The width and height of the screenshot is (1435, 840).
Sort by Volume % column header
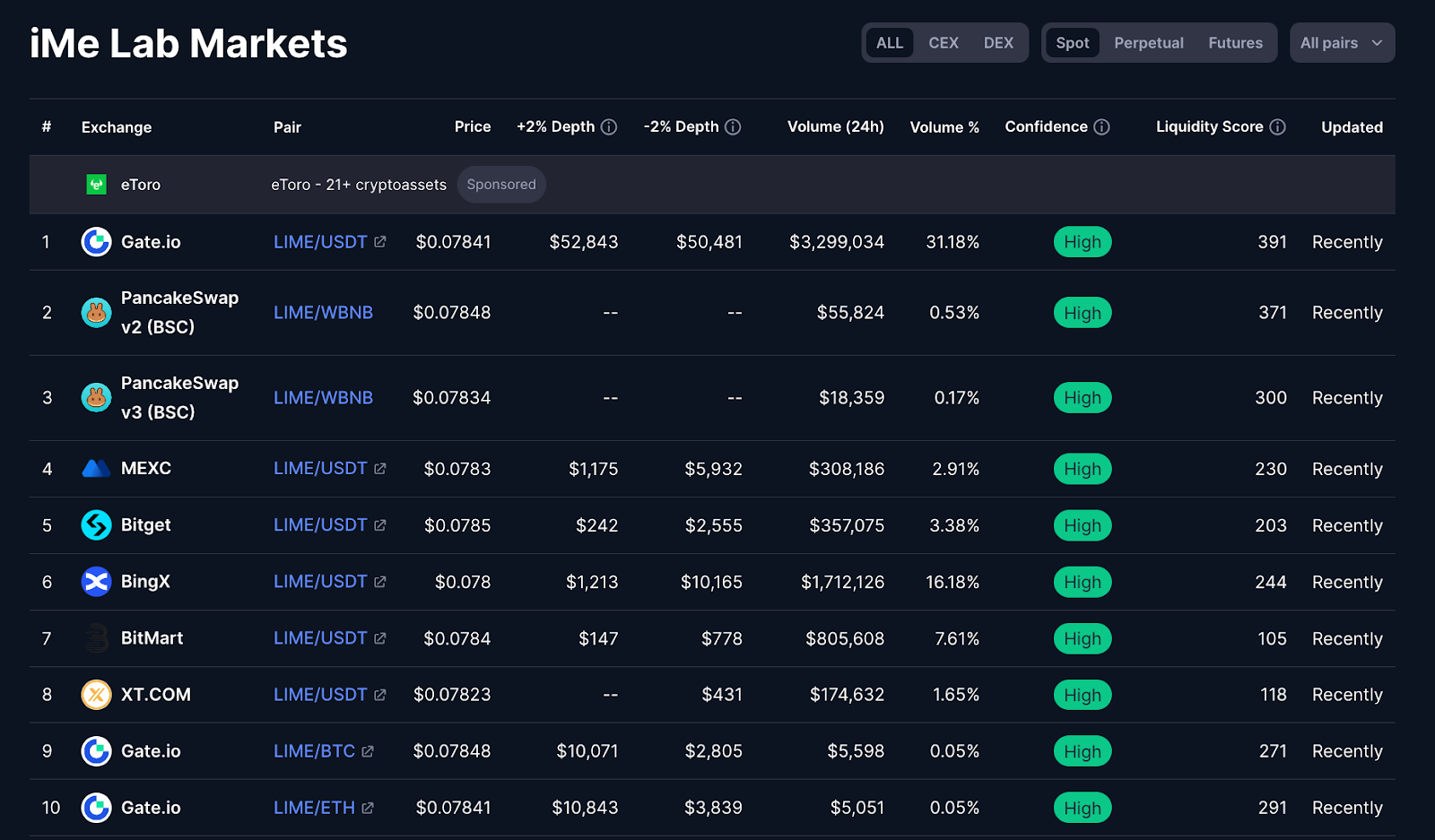[944, 127]
